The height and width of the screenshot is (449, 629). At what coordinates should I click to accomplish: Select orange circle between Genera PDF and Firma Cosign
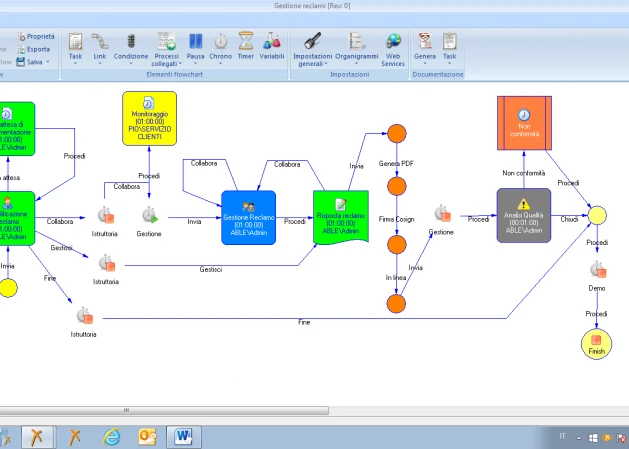[x=397, y=186]
